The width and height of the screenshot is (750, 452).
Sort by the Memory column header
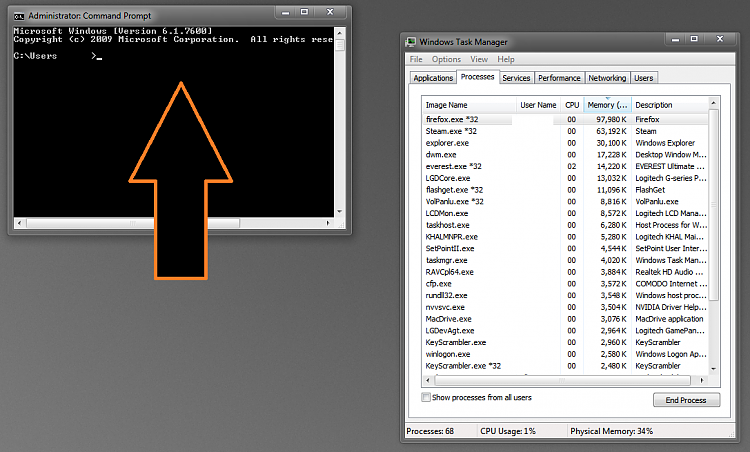pos(607,105)
